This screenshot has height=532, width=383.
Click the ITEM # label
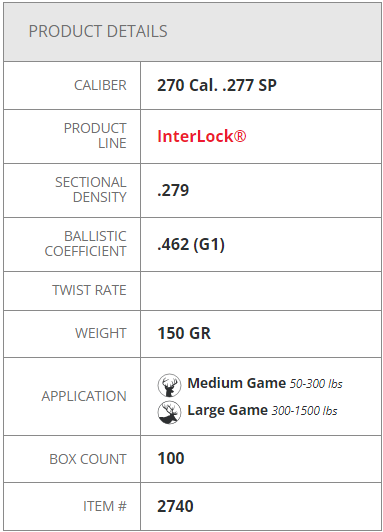pyautogui.click(x=105, y=506)
